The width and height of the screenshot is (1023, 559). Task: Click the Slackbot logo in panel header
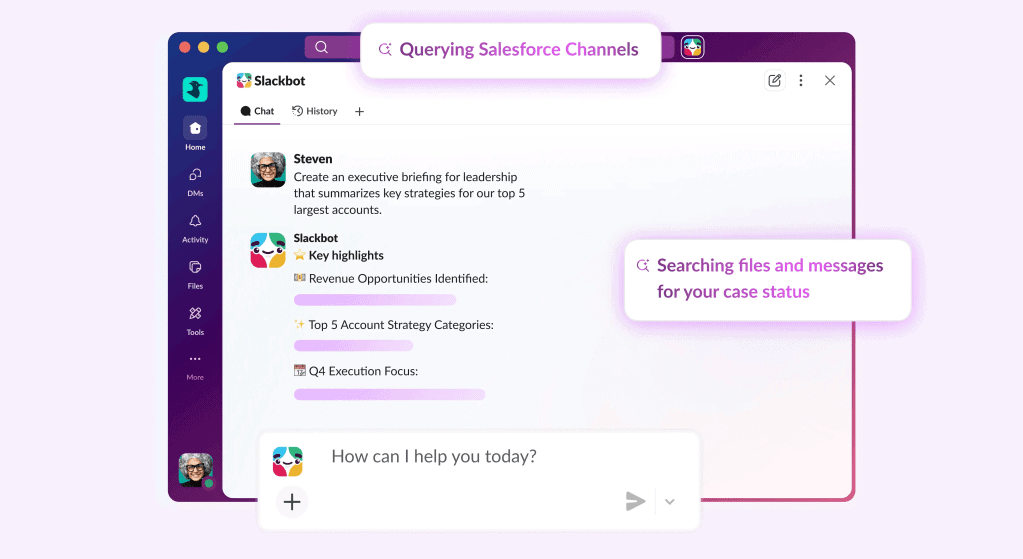[244, 80]
